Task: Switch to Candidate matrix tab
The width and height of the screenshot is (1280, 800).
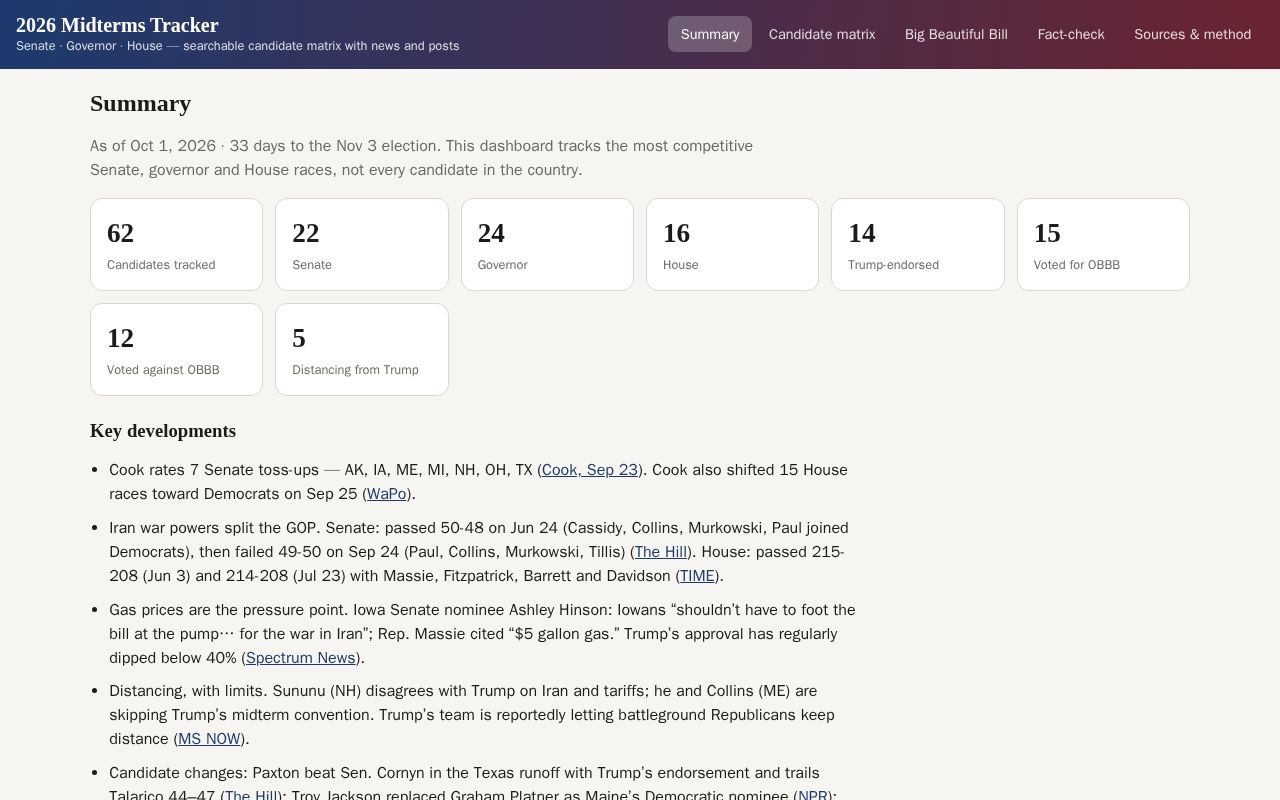Action: click(x=822, y=34)
